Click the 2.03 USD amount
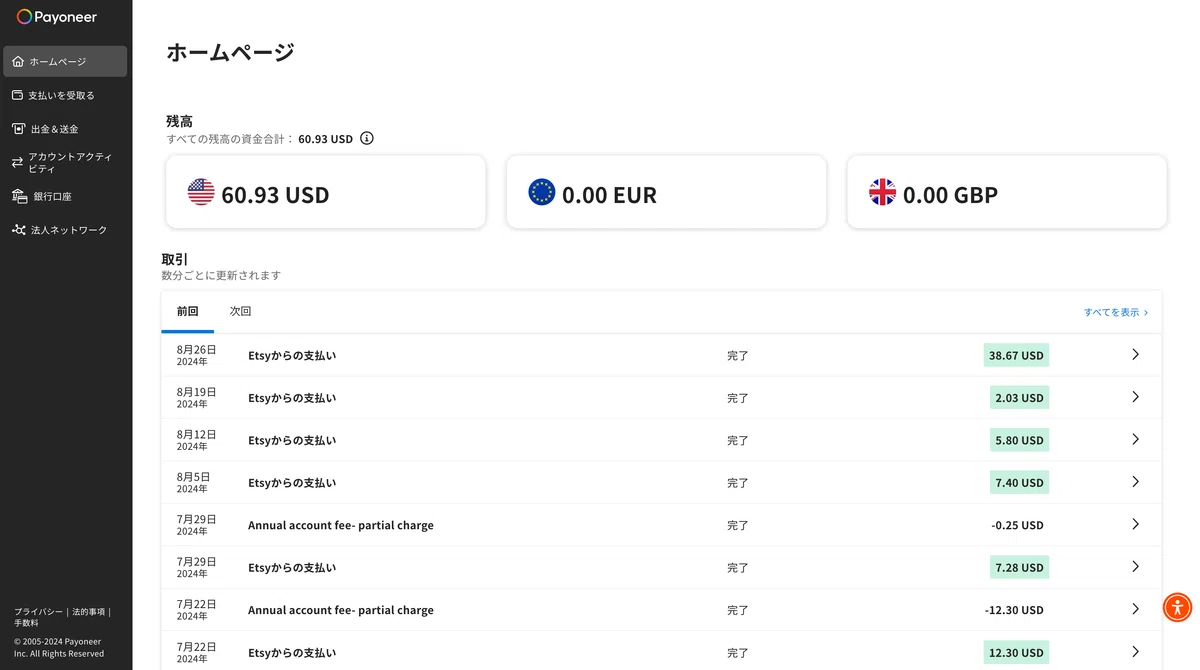 1019,398
